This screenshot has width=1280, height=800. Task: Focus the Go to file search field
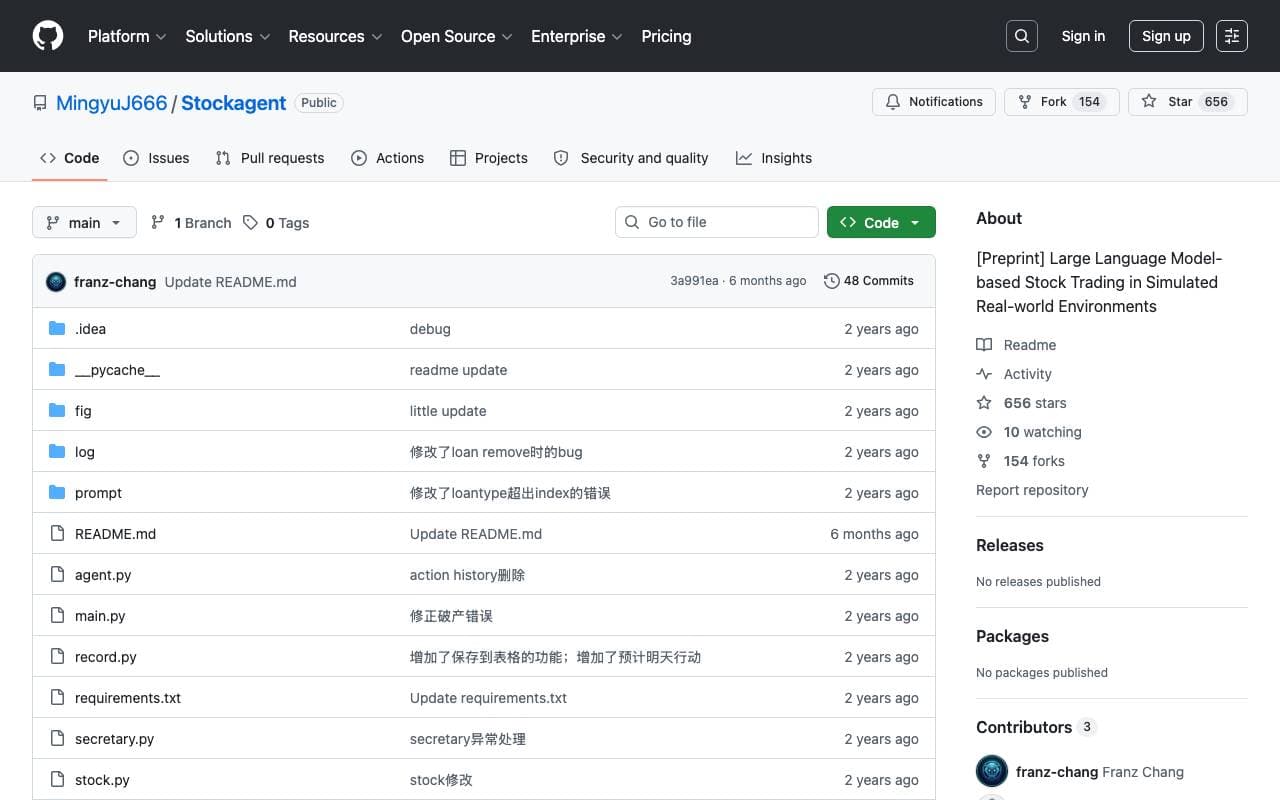[717, 222]
